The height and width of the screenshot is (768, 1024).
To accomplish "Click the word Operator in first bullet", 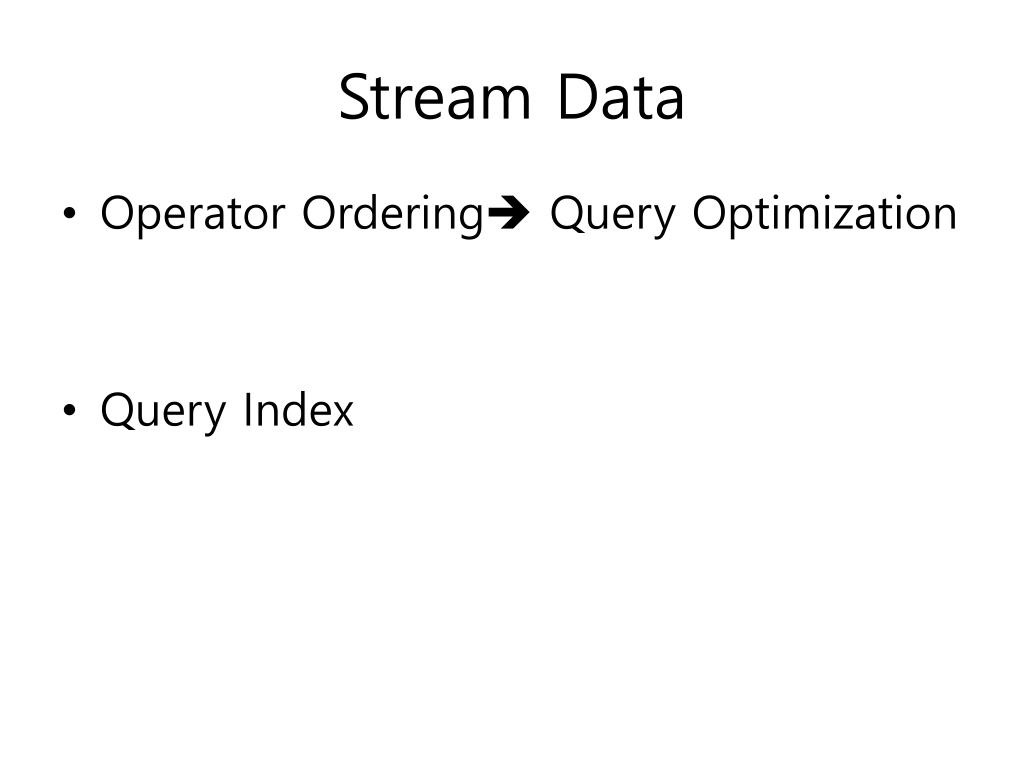I will (193, 214).
